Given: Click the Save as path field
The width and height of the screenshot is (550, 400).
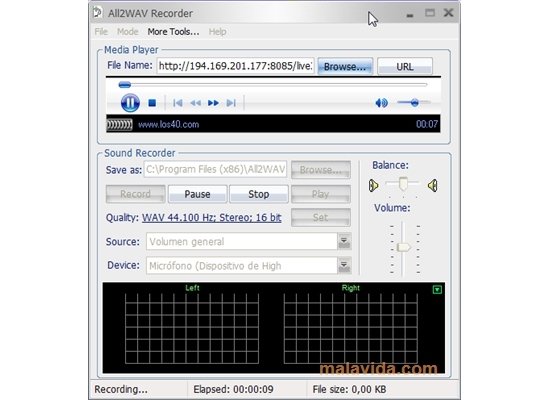Looking at the screenshot, I should coord(215,169).
